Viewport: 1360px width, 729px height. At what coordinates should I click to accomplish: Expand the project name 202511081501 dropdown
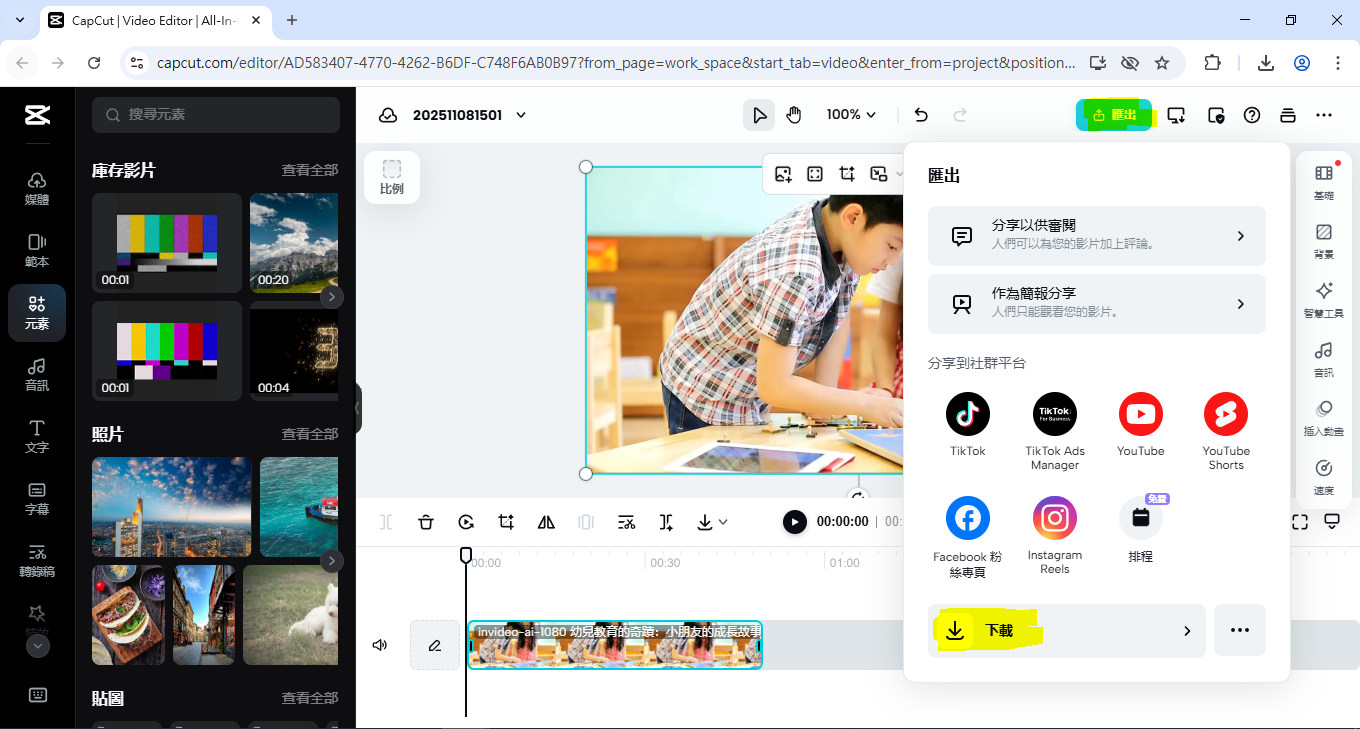tap(521, 115)
